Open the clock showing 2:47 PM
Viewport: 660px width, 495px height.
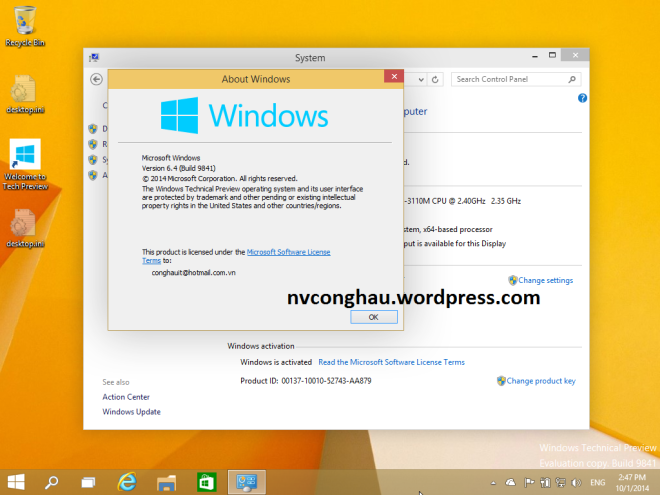(x=632, y=483)
